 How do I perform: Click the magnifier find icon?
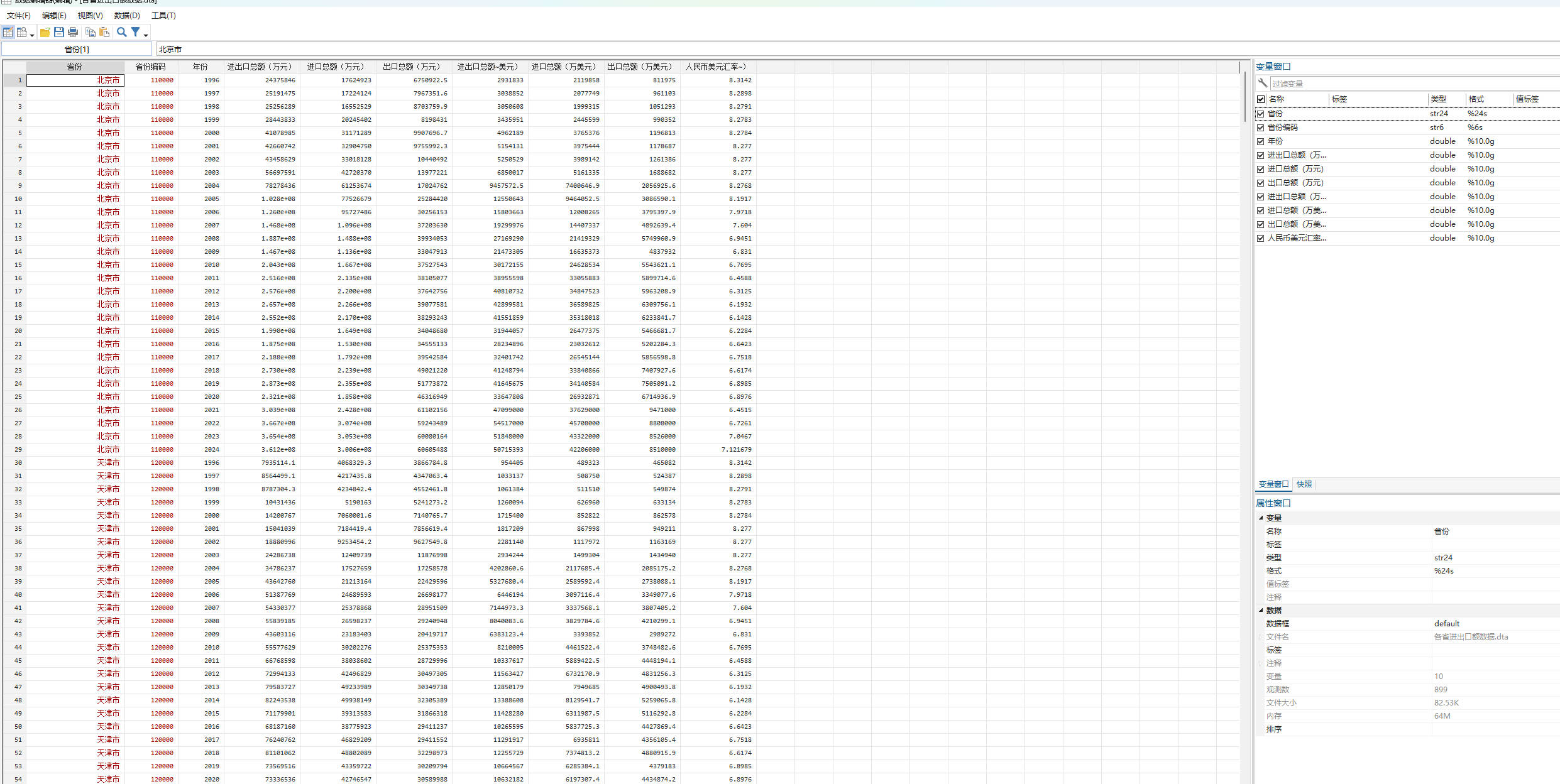pos(121,32)
